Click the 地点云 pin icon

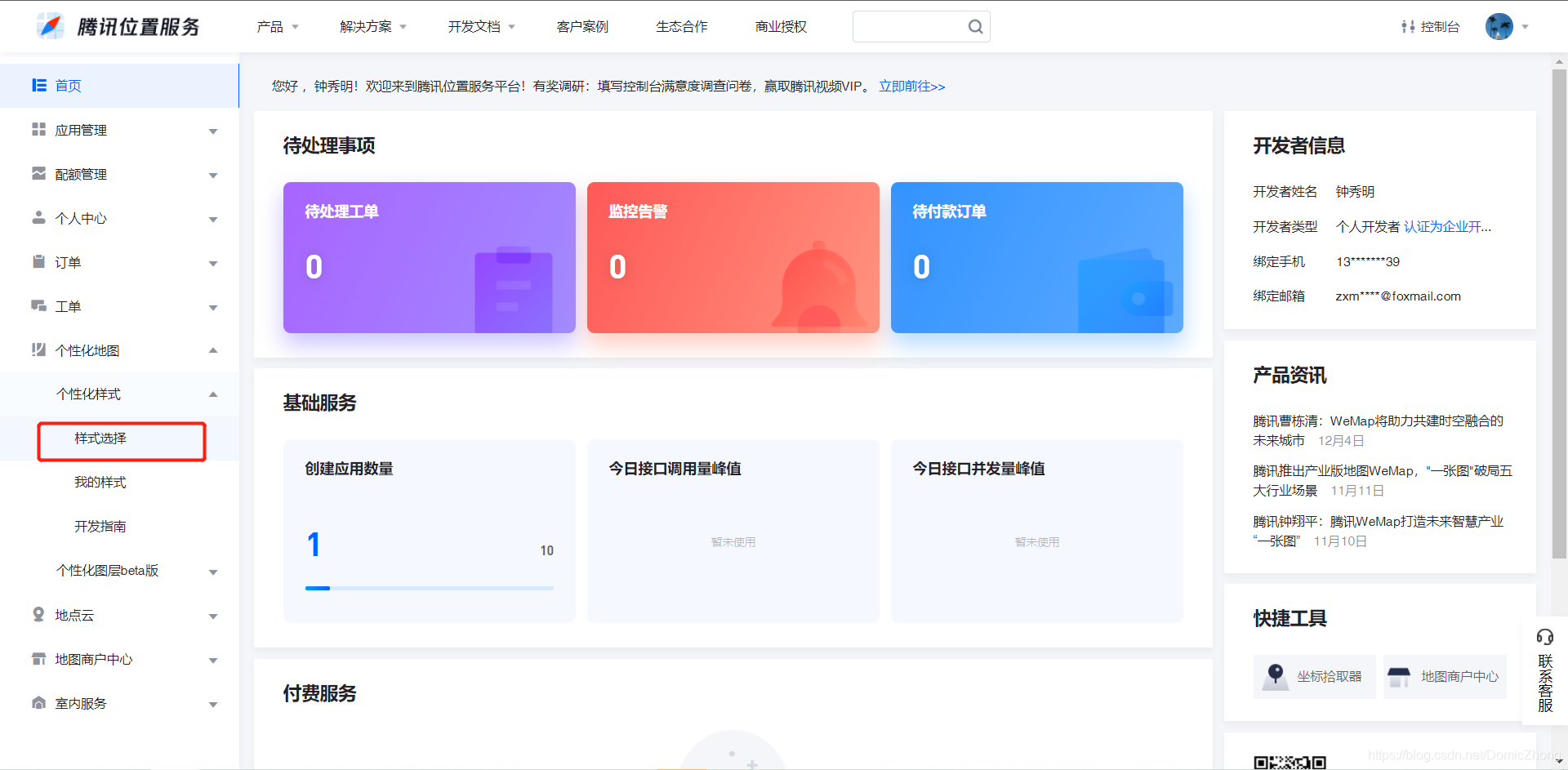[38, 614]
